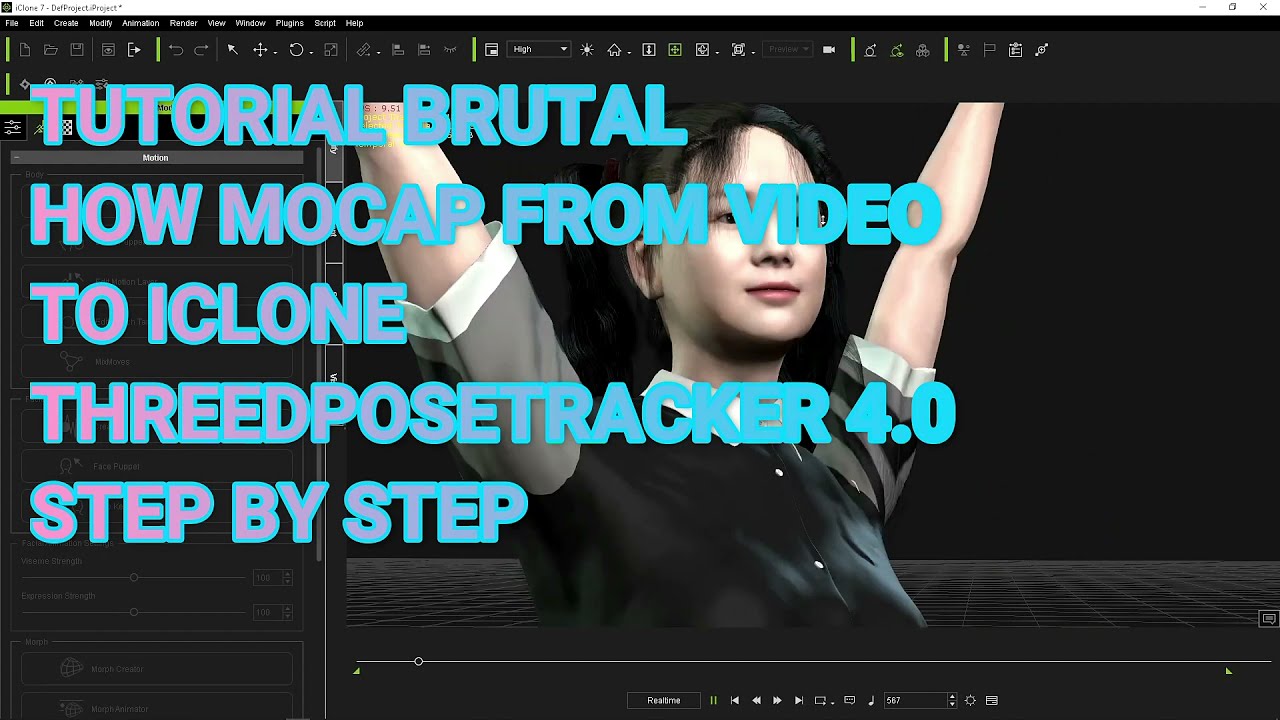Click the closed-eye hide icon
The width and height of the screenshot is (1280, 720).
pos(450,50)
